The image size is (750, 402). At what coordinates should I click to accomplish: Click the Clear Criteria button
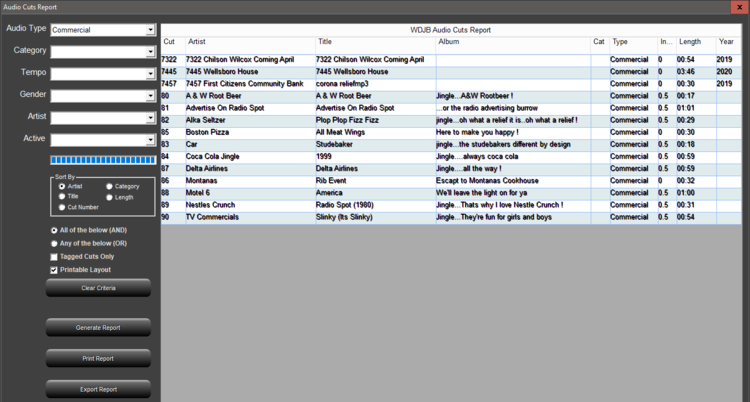99,288
